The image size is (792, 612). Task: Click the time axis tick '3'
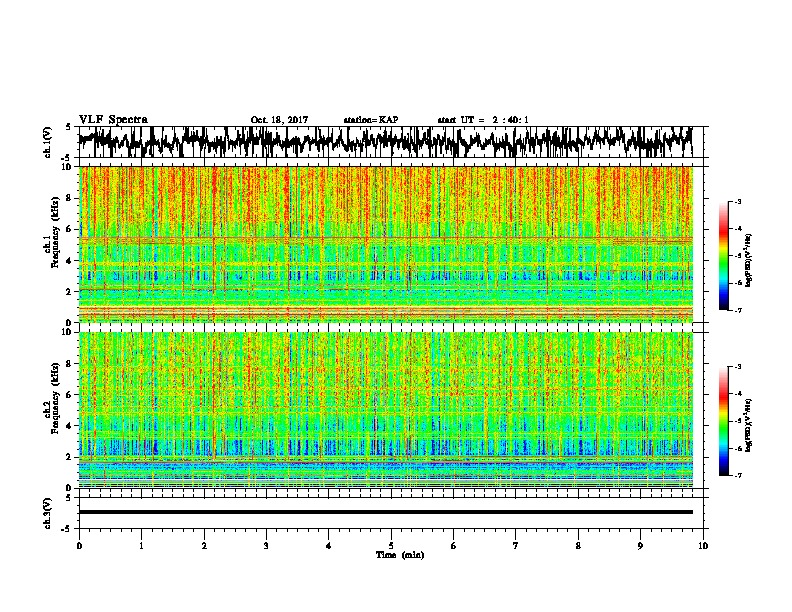[x=266, y=546]
